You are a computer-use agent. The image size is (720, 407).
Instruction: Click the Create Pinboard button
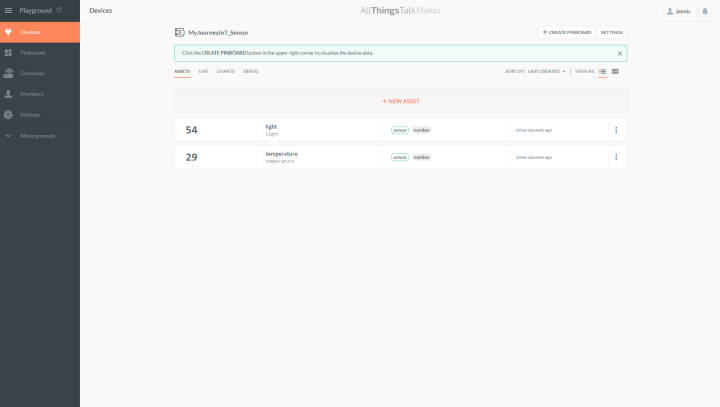pyautogui.click(x=567, y=32)
